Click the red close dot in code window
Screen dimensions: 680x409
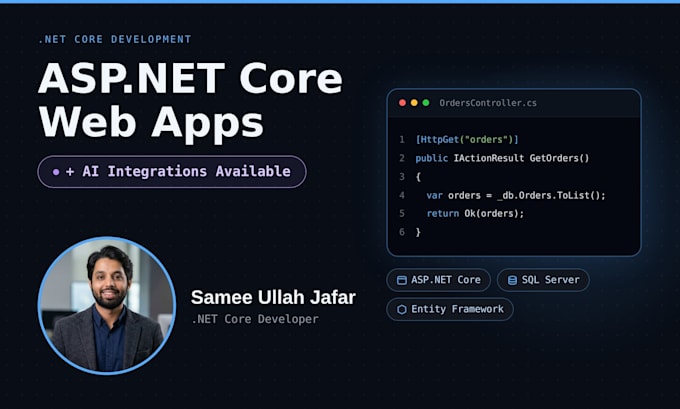(x=402, y=103)
